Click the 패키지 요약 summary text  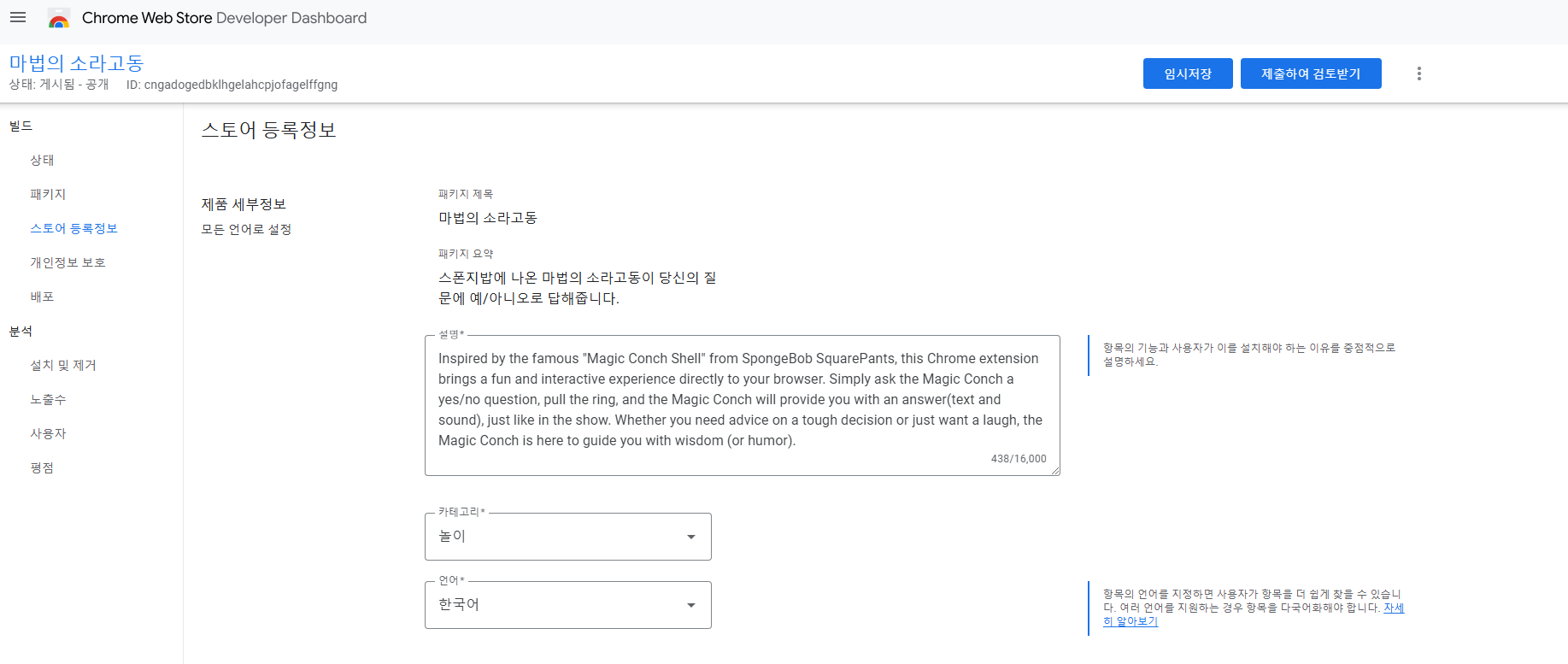click(578, 288)
